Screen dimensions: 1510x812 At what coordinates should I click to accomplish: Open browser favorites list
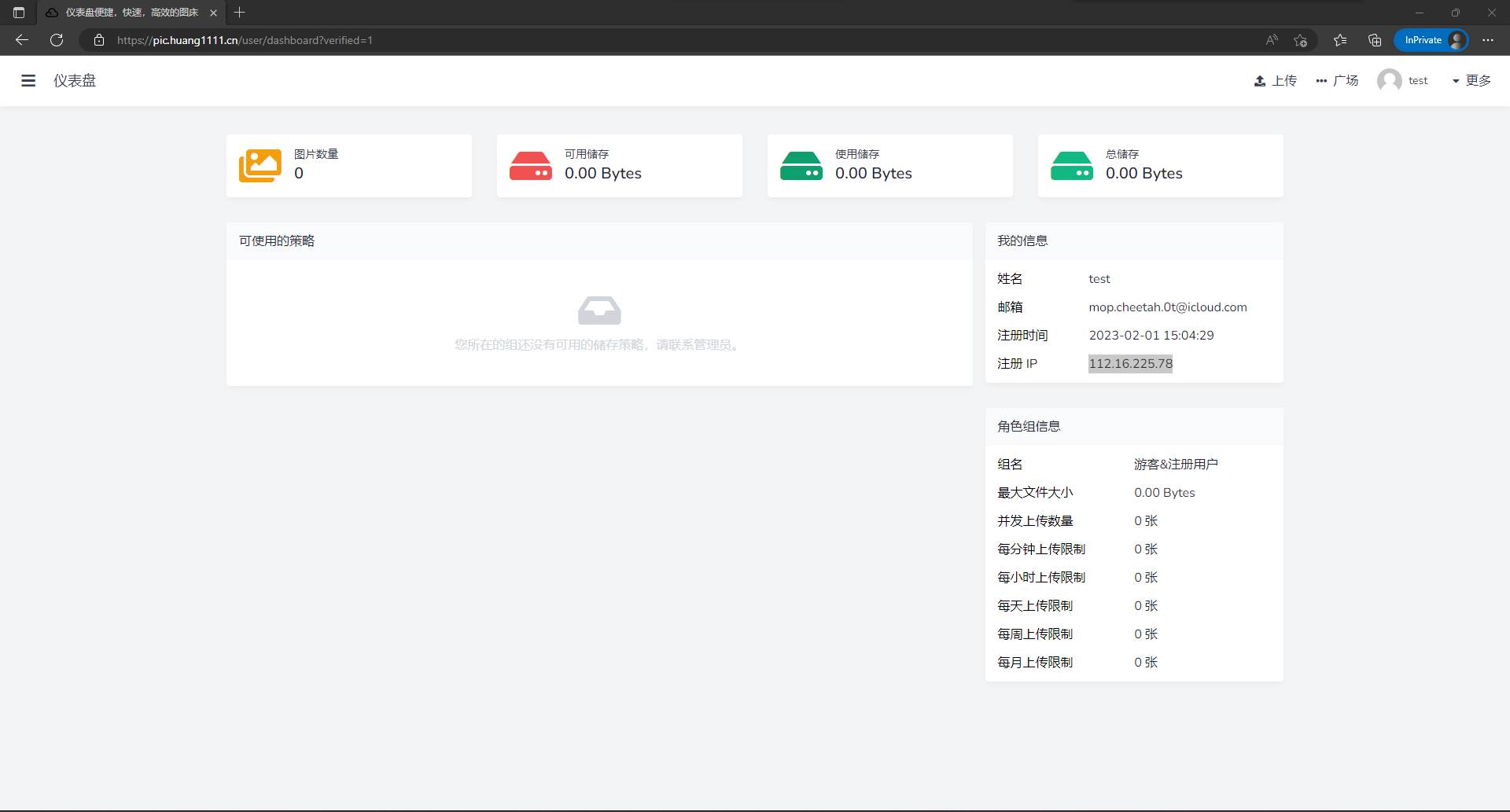1340,40
